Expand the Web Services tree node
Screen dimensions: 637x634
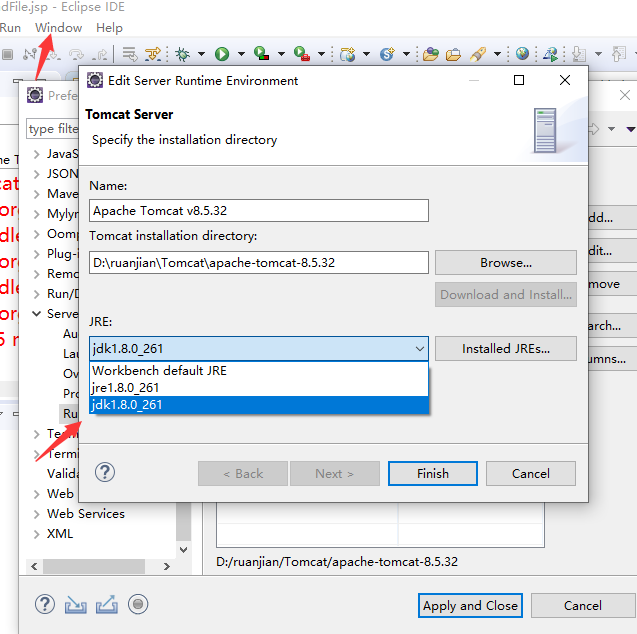37,514
